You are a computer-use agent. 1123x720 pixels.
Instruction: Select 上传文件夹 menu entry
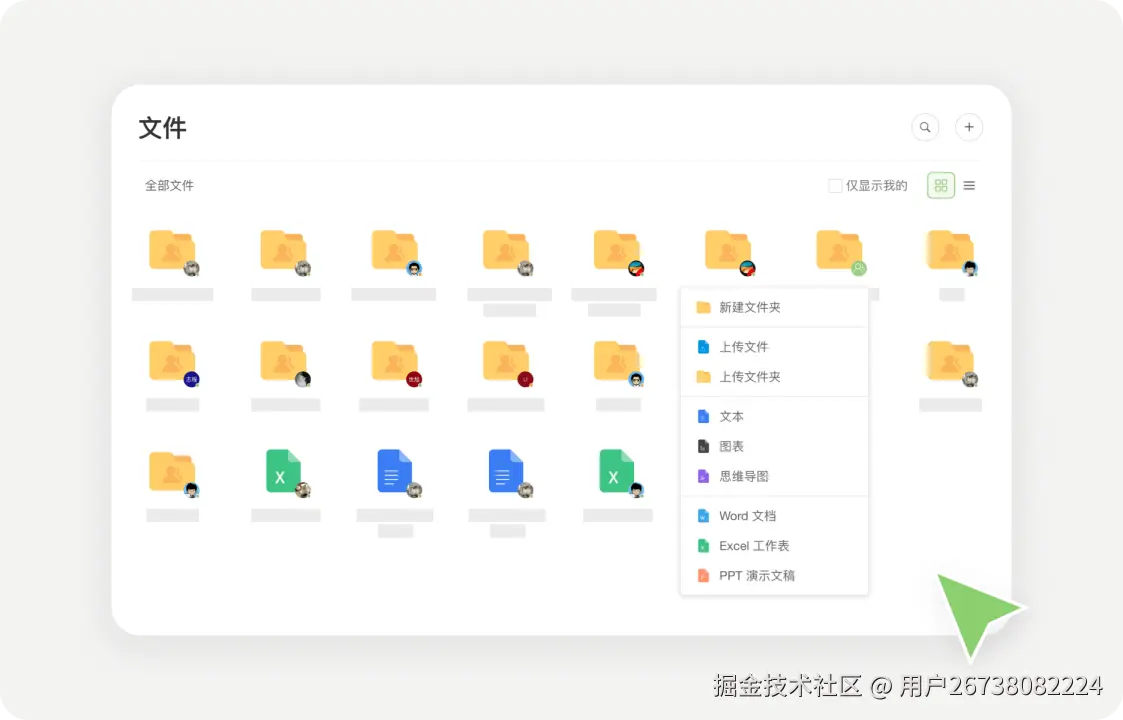pos(774,377)
